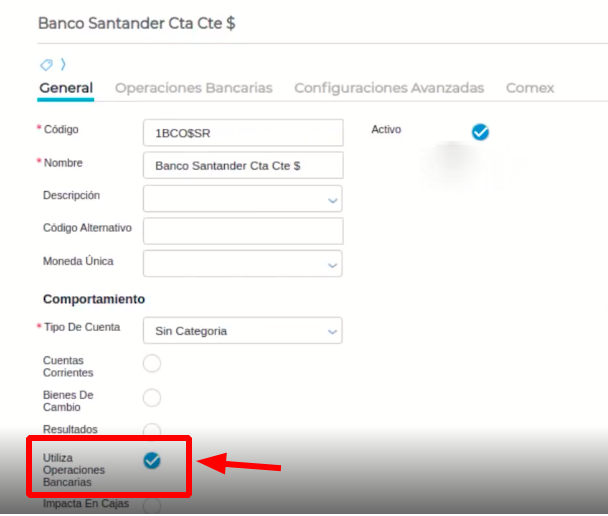Open the Configuraciones Avanzadas tab

coord(389,88)
